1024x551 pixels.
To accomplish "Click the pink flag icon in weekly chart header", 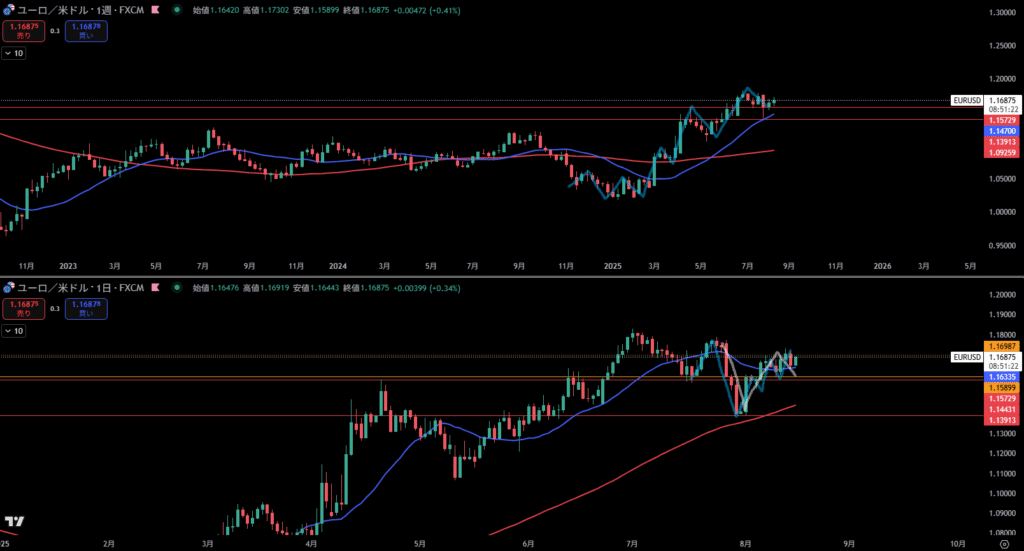I will pyautogui.click(x=155, y=10).
